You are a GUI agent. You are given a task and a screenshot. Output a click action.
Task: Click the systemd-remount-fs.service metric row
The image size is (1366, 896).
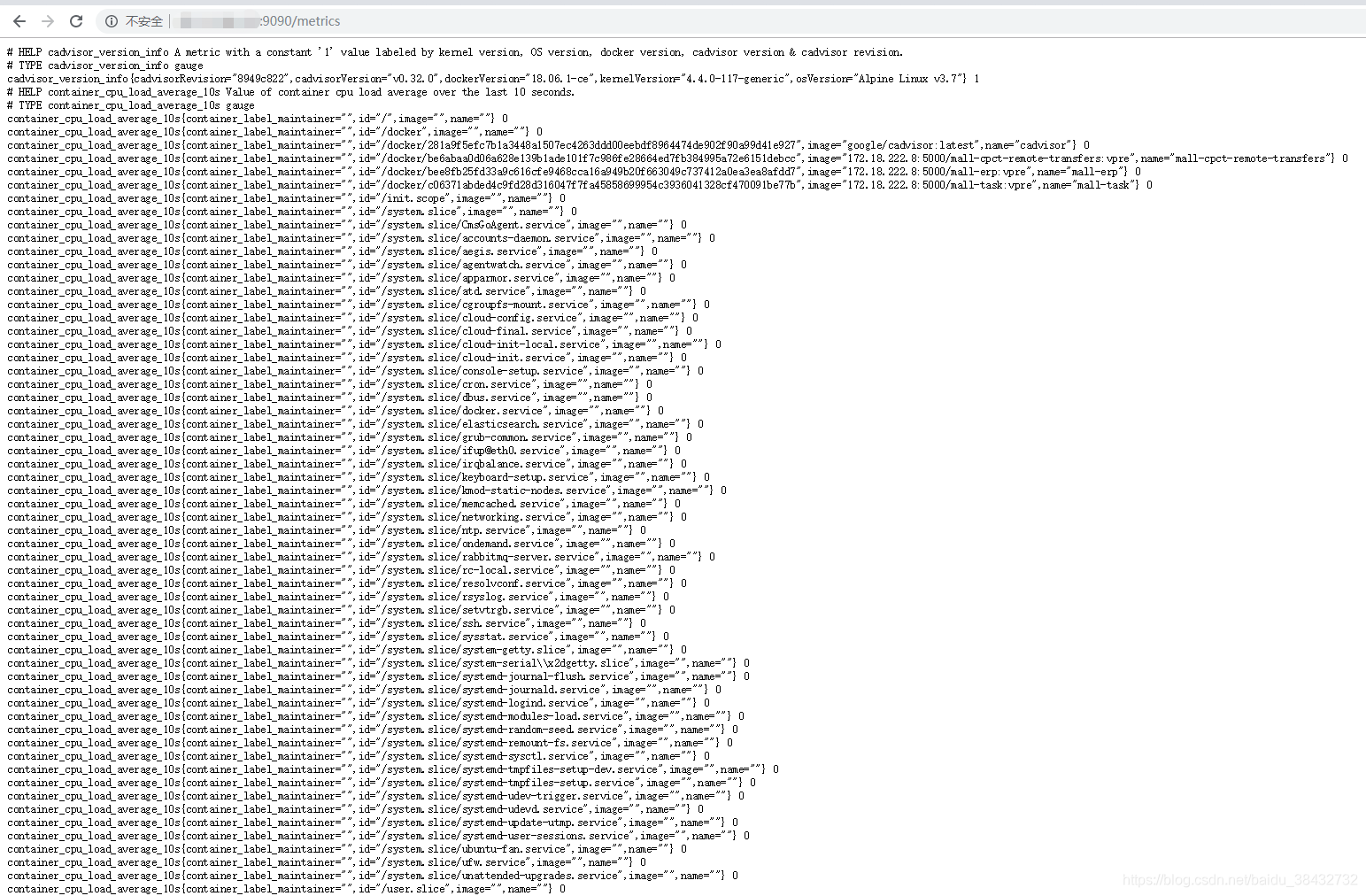370,743
